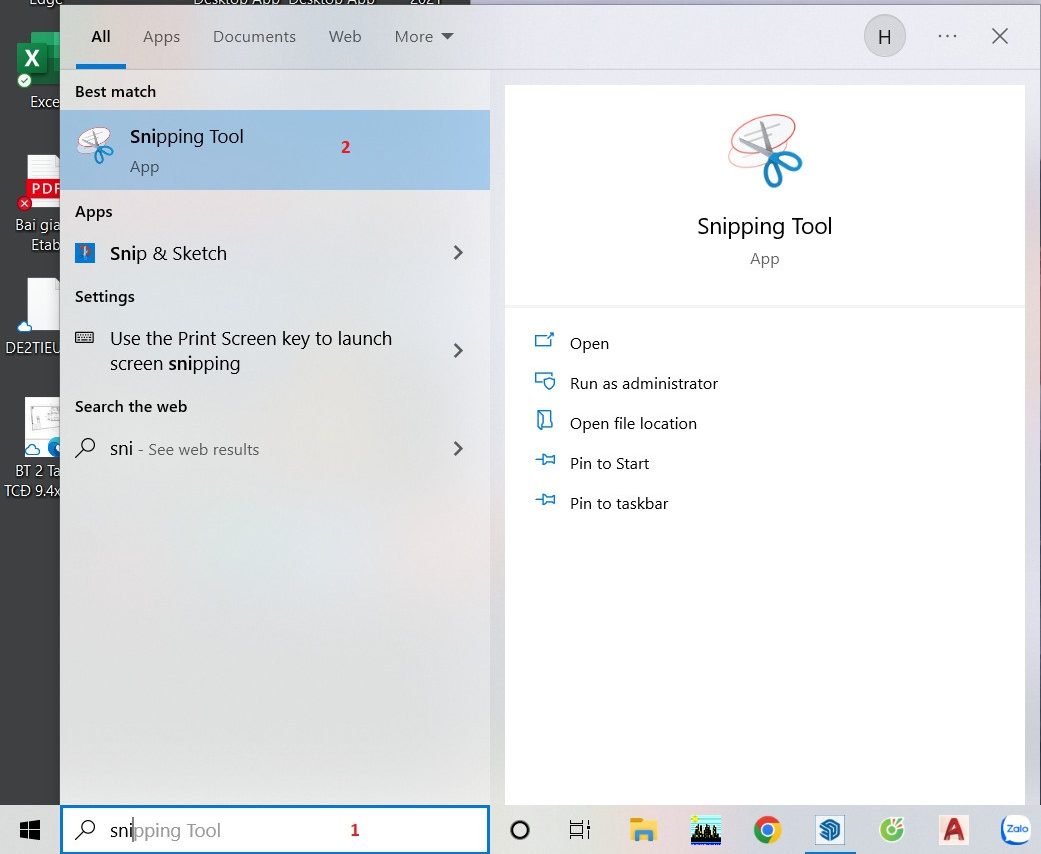Switch to the Apps tab
The width and height of the screenshot is (1041, 854).
tap(161, 37)
